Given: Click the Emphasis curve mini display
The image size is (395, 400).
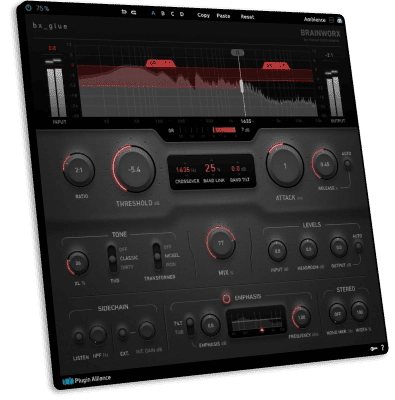Looking at the screenshot, I should pos(256,322).
